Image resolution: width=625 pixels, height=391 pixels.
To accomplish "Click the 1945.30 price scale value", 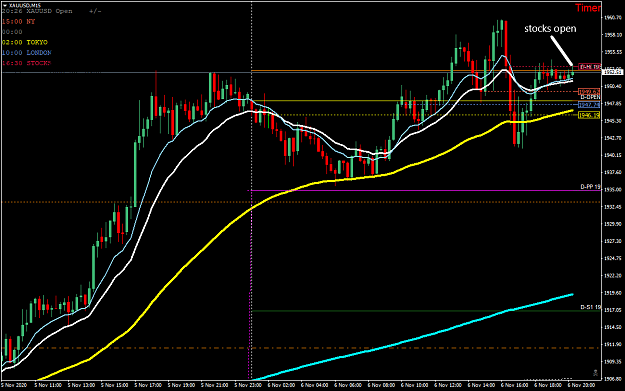I will pyautogui.click(x=613, y=121).
